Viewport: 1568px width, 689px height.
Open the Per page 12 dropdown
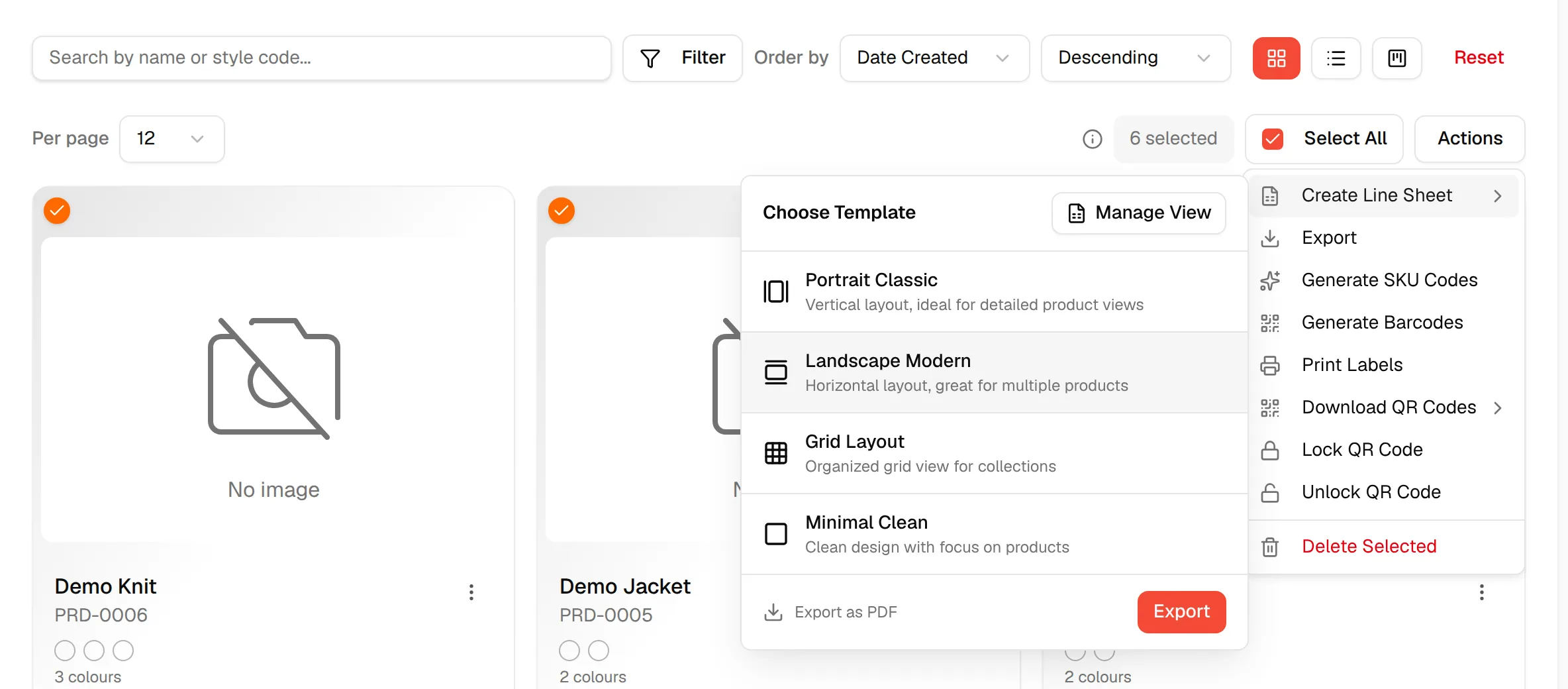171,139
